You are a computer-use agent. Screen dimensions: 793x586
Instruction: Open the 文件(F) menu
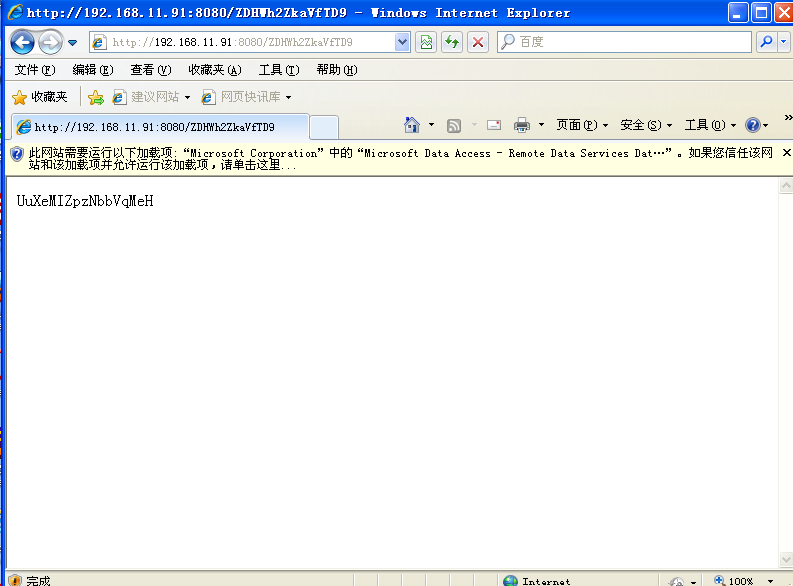point(35,70)
